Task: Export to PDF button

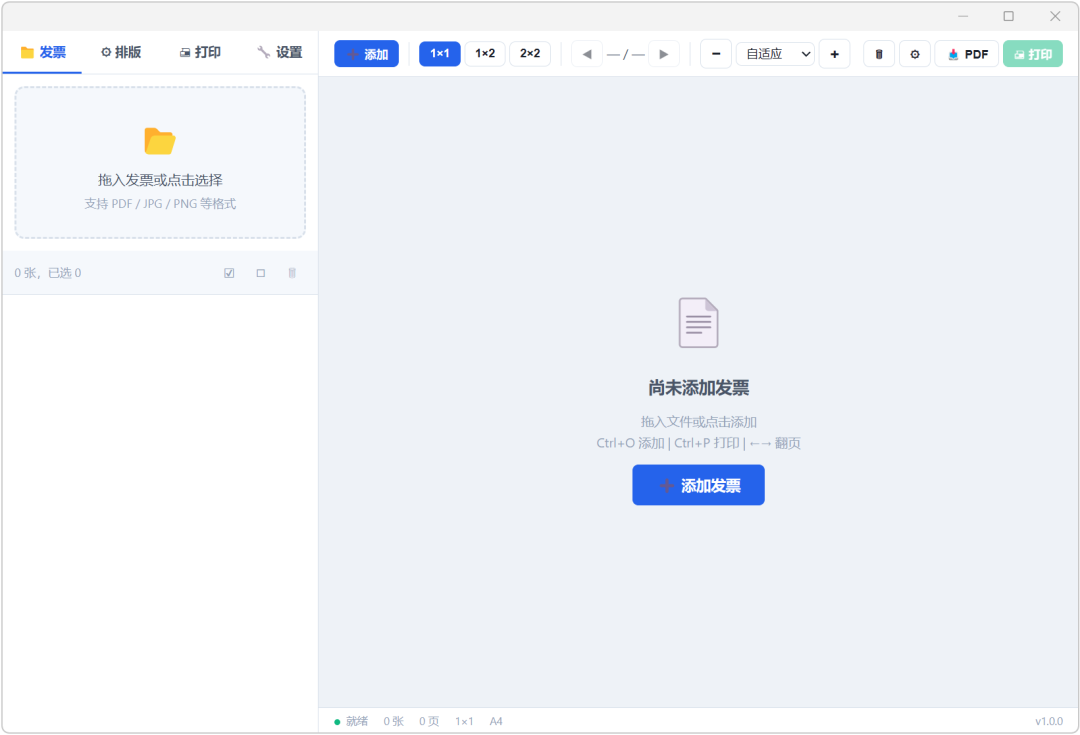Action: click(x=966, y=54)
